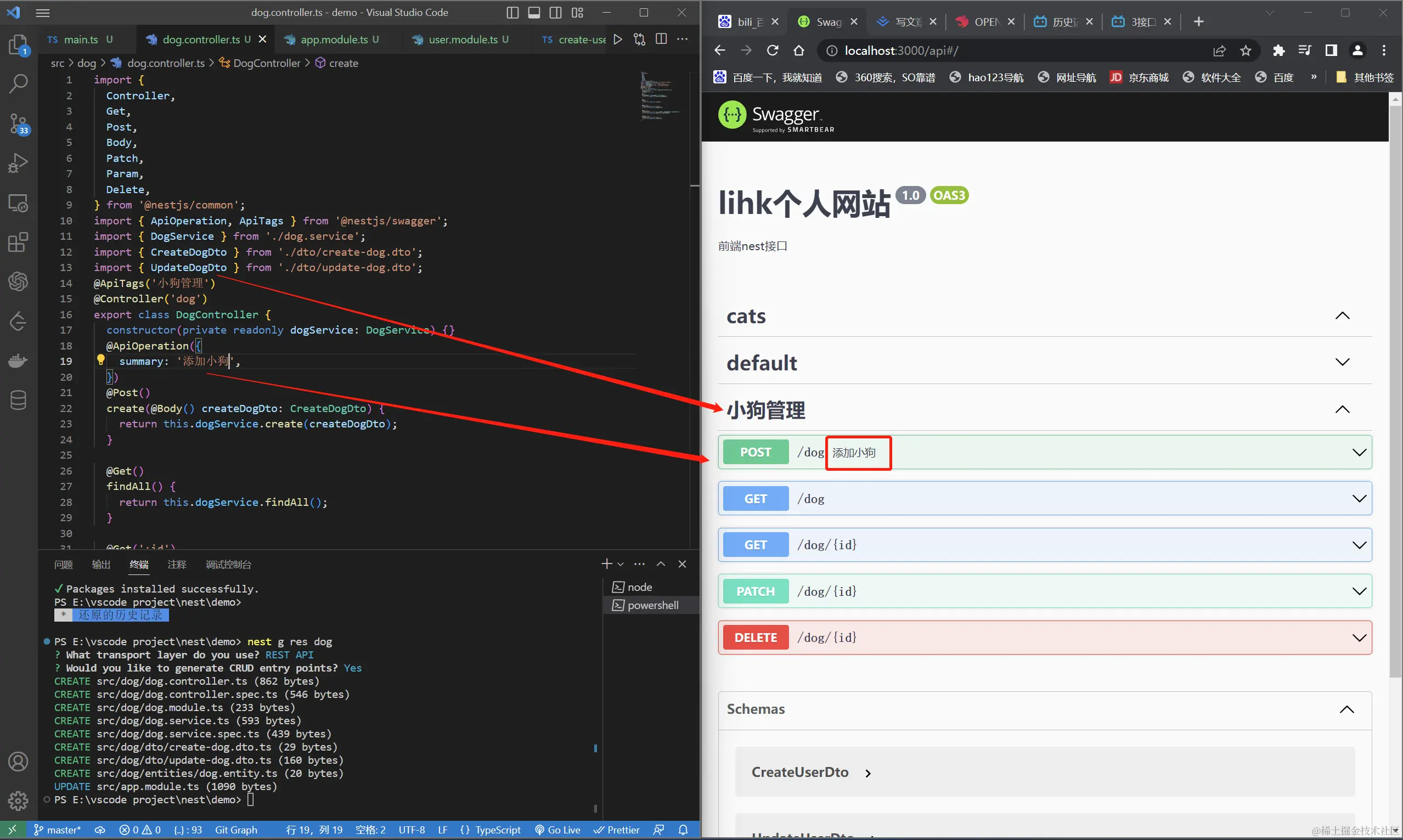This screenshot has width=1403, height=840.
Task: Toggle primary sidebar layout button
Action: click(x=512, y=13)
